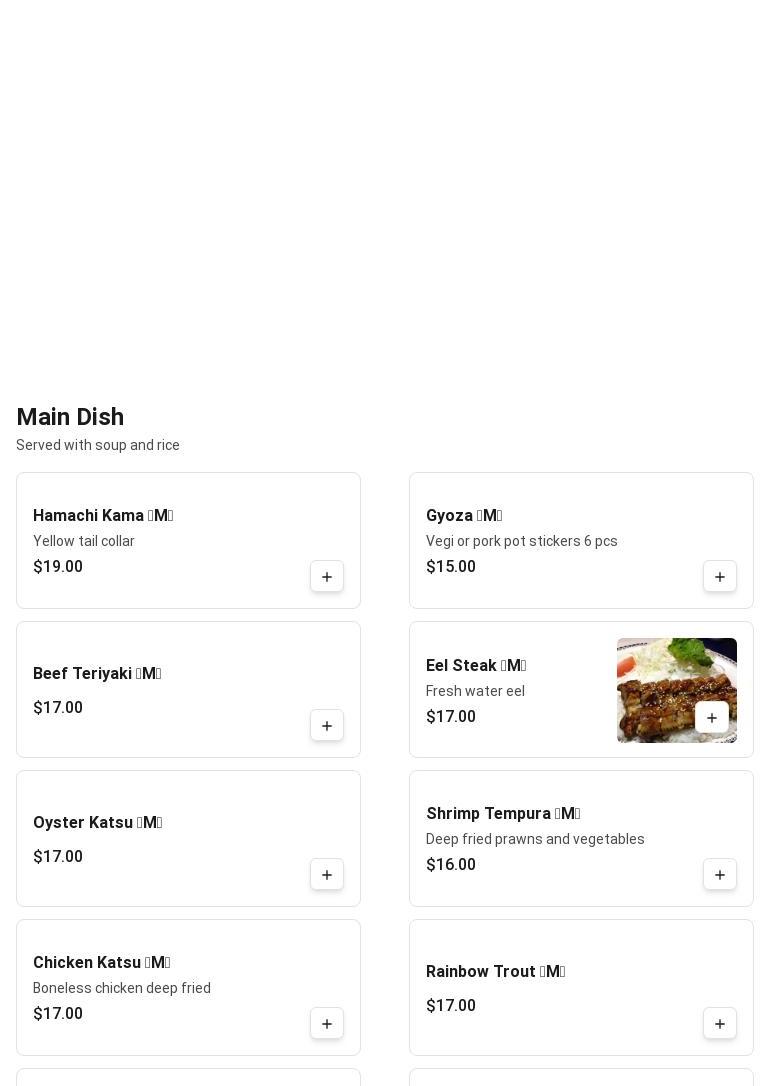Screen dimensions: 770x1086
Task: Select the Rainbow Trout menu card
Action: (581, 987)
